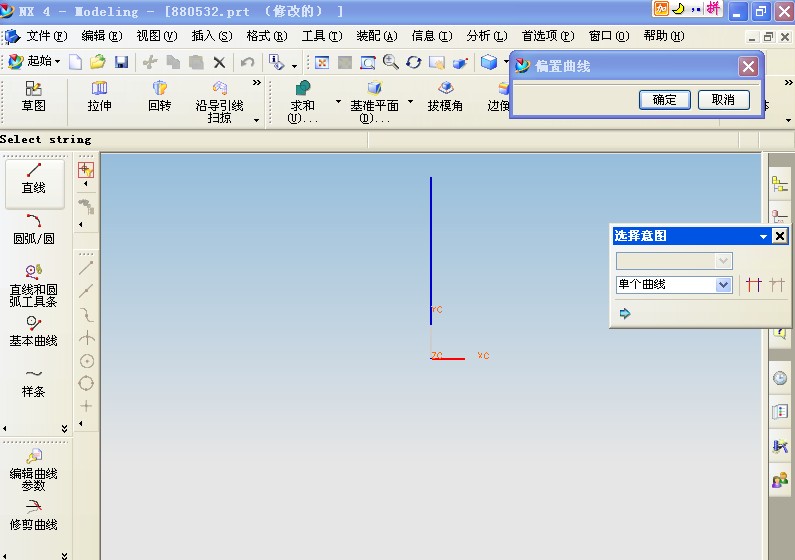Viewport: 795px width, 560px height.
Task: Open the 单个曲线 dropdown list
Action: pyautogui.click(x=724, y=285)
